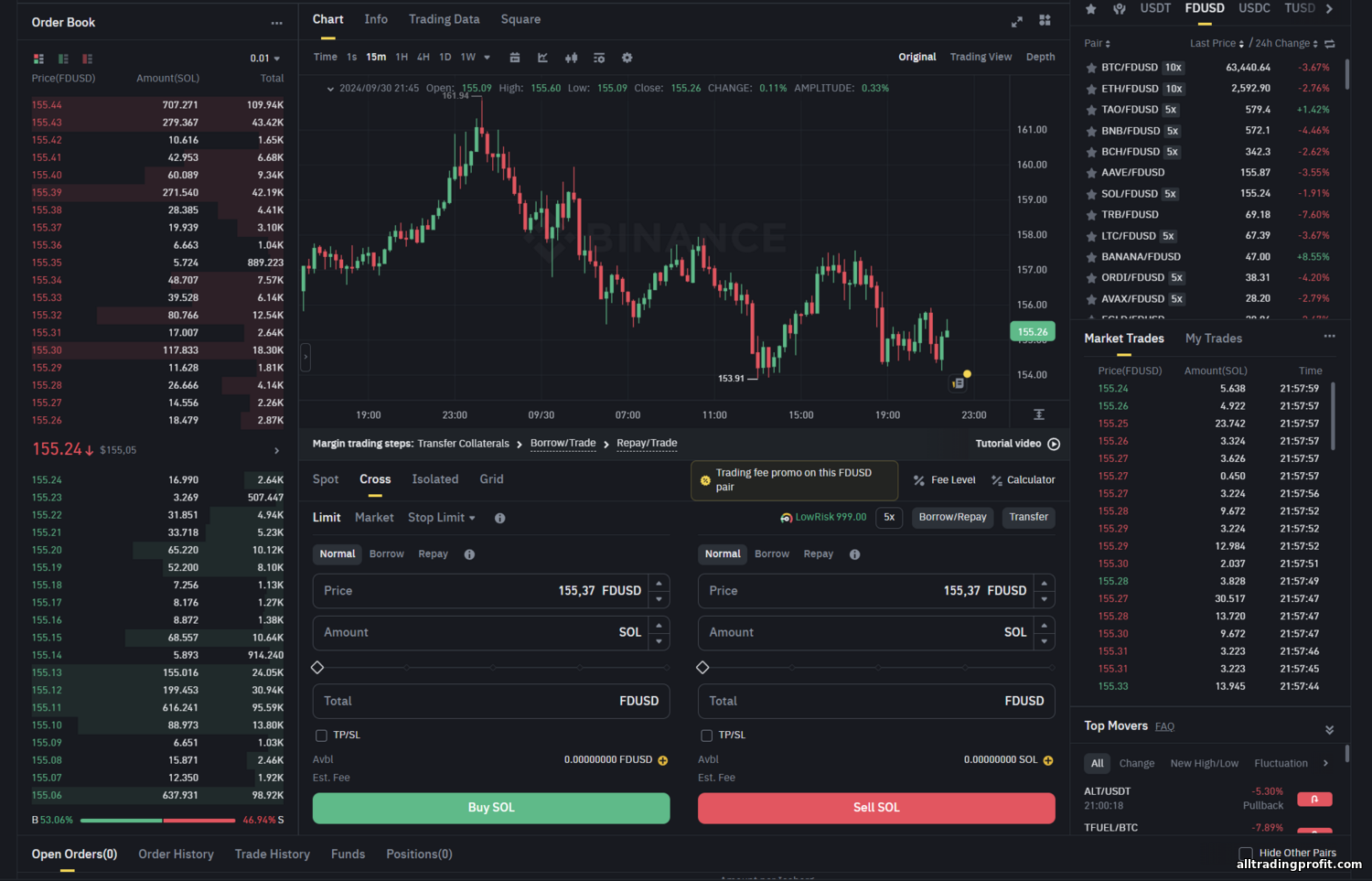
Task: Enable TP/SL on sell side
Action: point(706,736)
